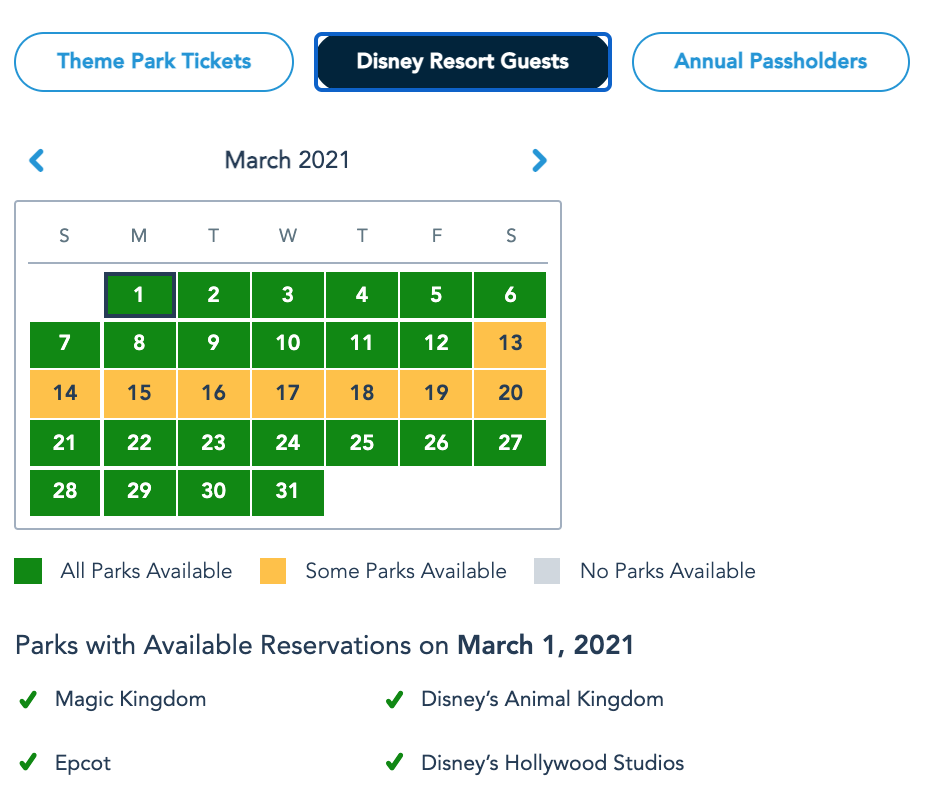Click gray No Parks Available legend swatch
Image resolution: width=946 pixels, height=802 pixels.
(547, 571)
